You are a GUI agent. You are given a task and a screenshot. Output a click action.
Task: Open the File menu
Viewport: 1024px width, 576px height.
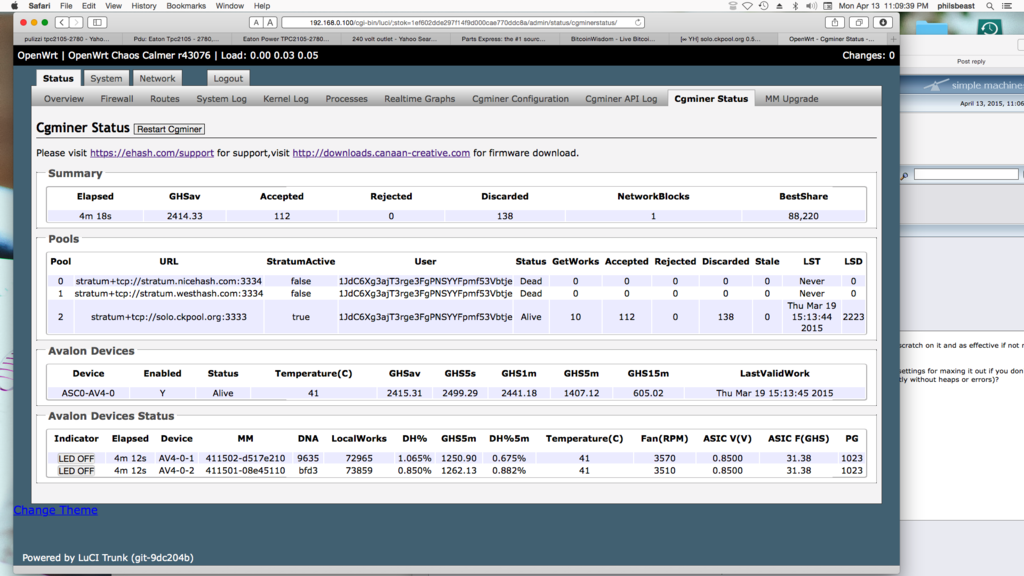[66, 6]
